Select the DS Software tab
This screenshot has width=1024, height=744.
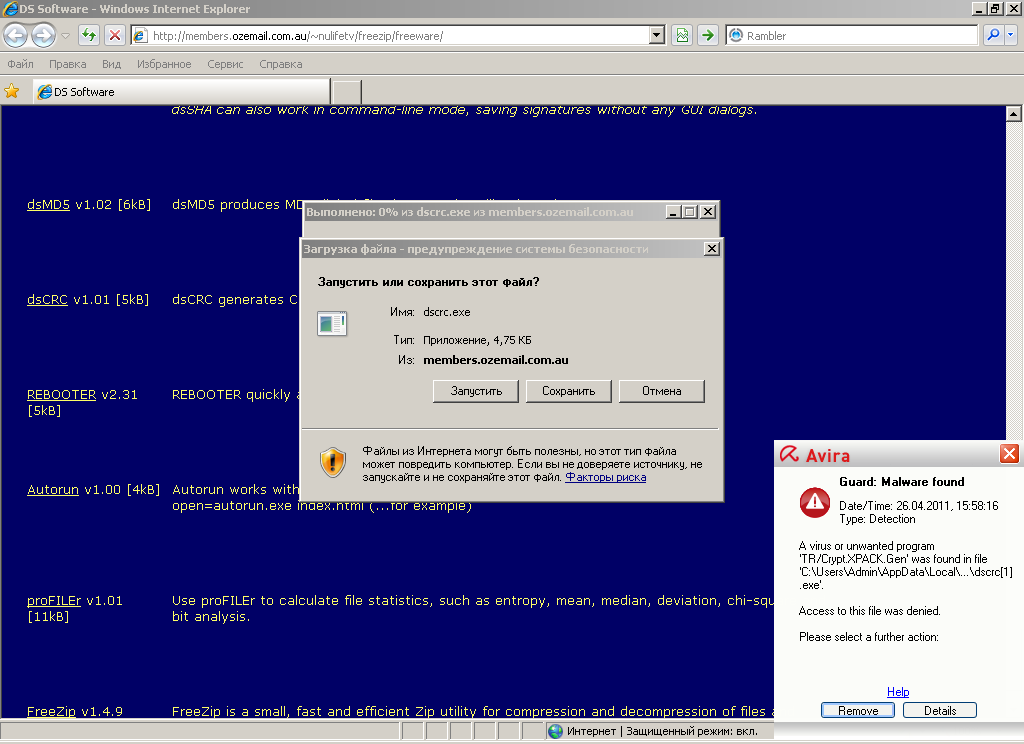point(182,91)
